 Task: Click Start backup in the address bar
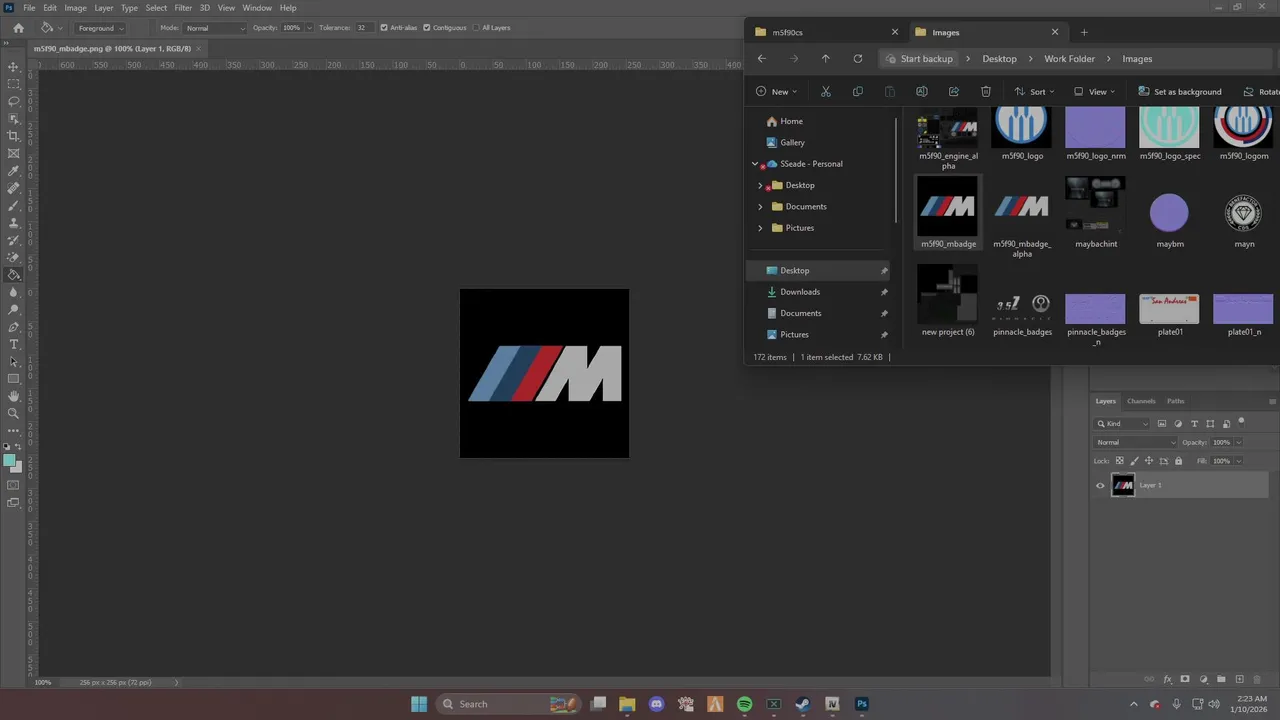coord(919,59)
